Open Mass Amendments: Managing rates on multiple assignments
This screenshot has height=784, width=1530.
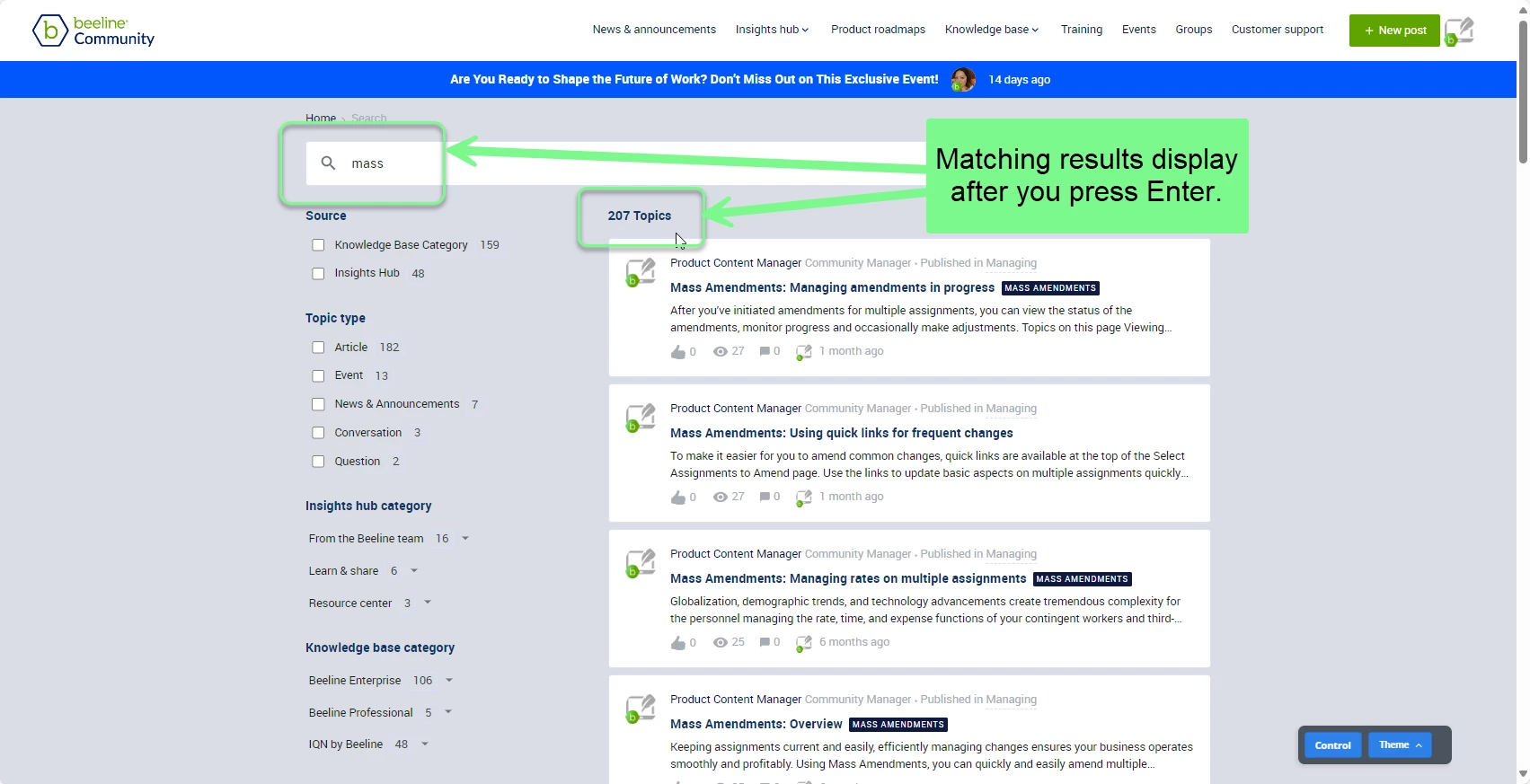pyautogui.click(x=848, y=579)
